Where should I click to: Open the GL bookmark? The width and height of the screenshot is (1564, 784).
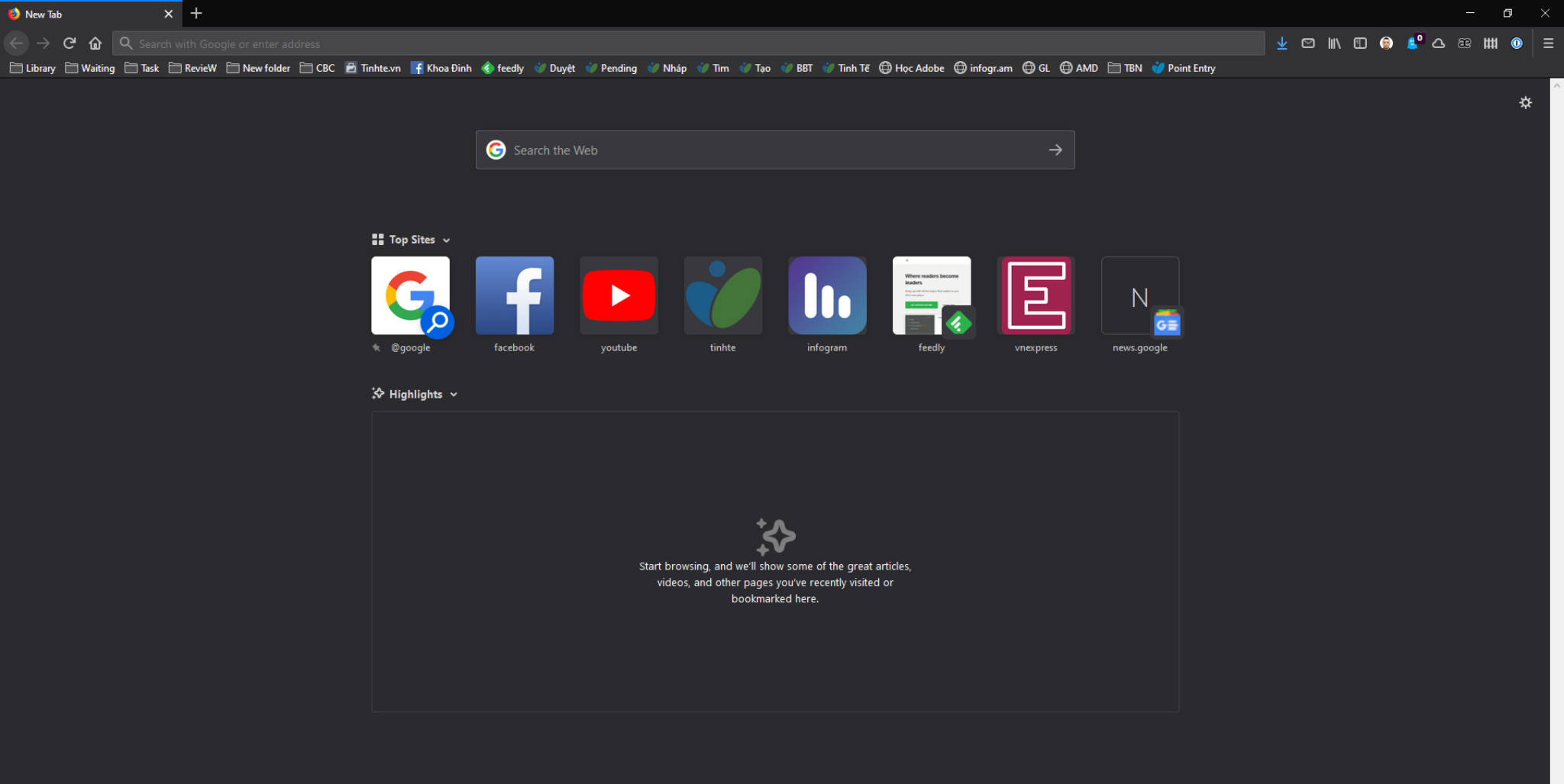pyautogui.click(x=1036, y=68)
